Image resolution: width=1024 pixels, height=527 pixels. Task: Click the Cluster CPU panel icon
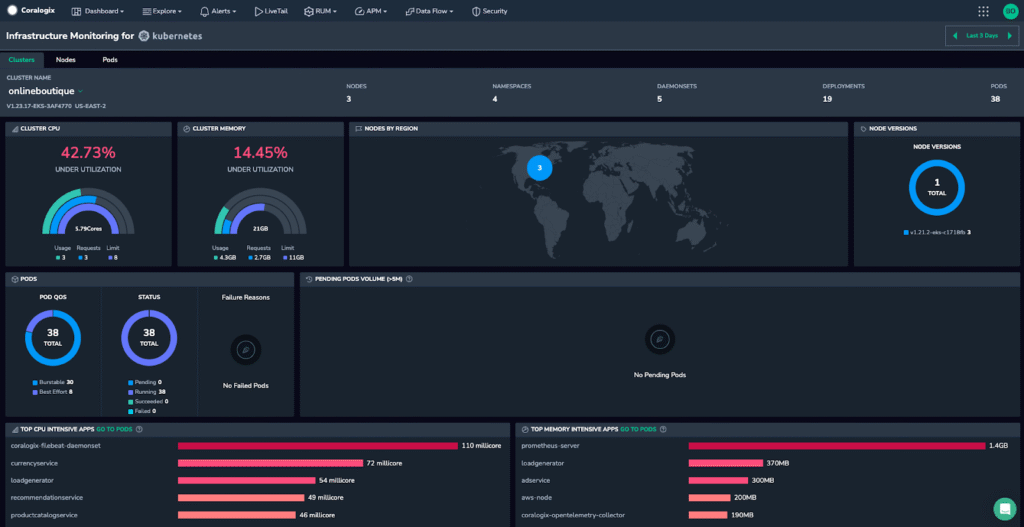pos(14,129)
